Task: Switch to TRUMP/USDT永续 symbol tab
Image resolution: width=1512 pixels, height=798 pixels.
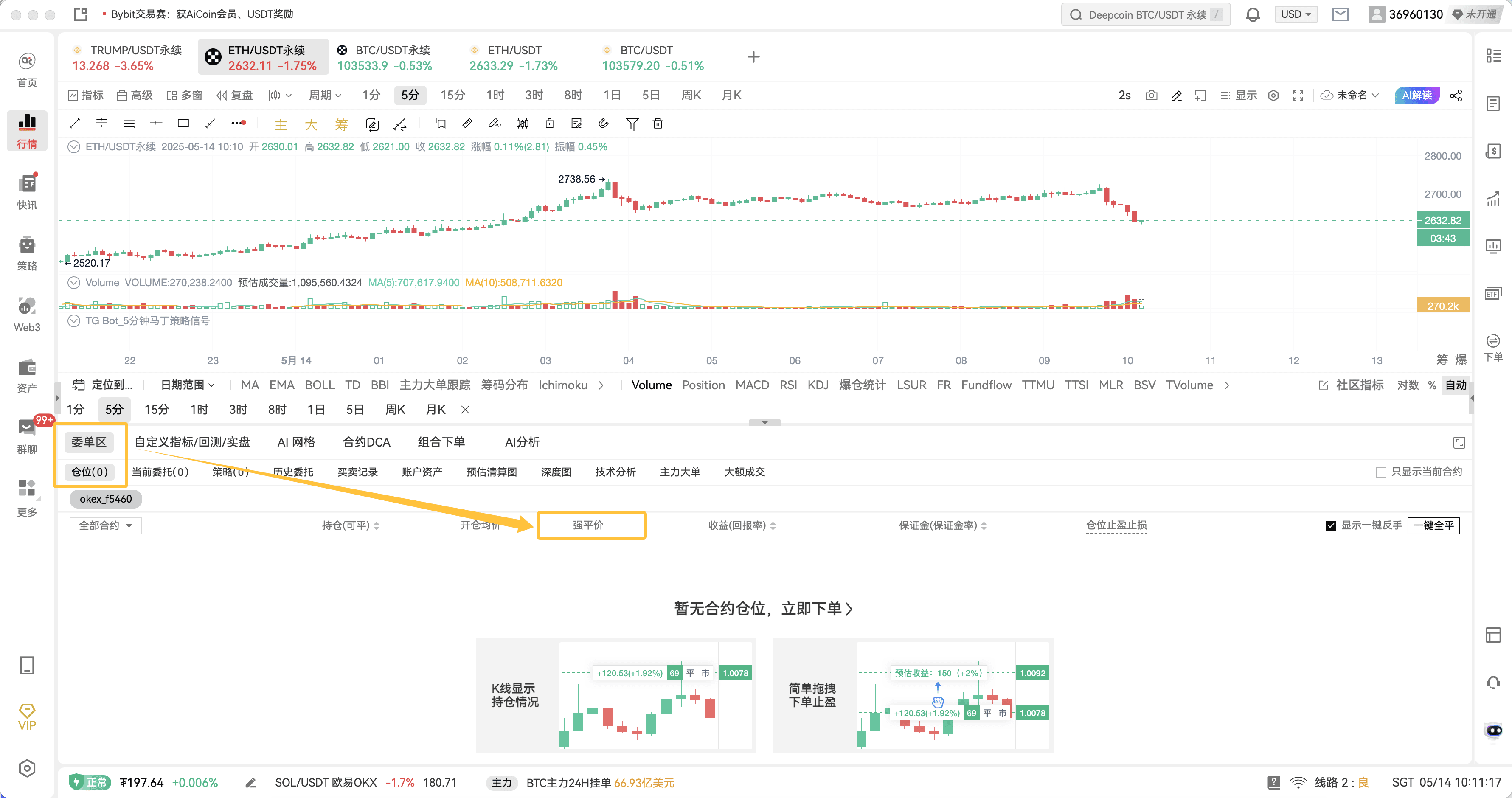Action: [x=128, y=57]
